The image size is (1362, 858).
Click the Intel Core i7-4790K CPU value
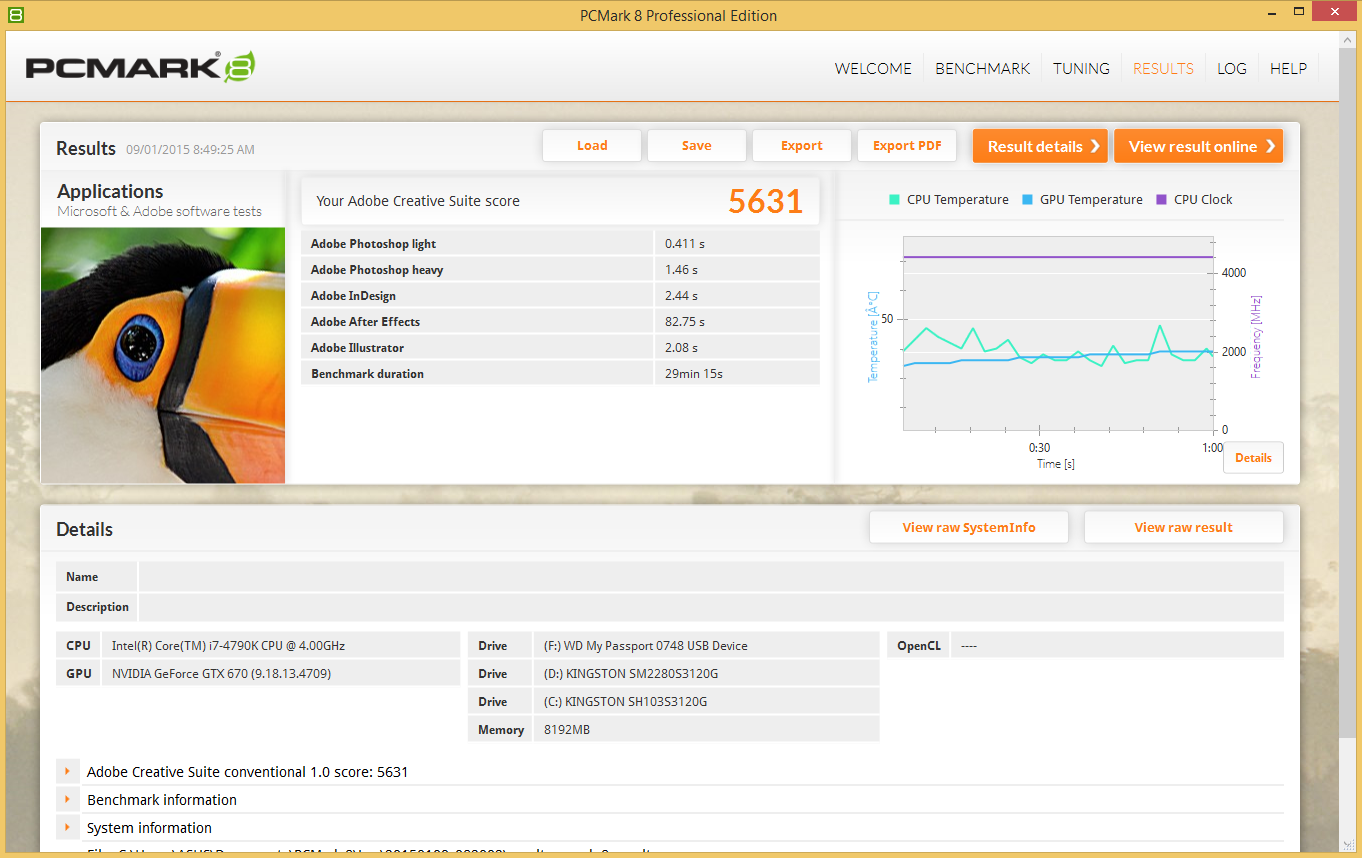(x=228, y=646)
